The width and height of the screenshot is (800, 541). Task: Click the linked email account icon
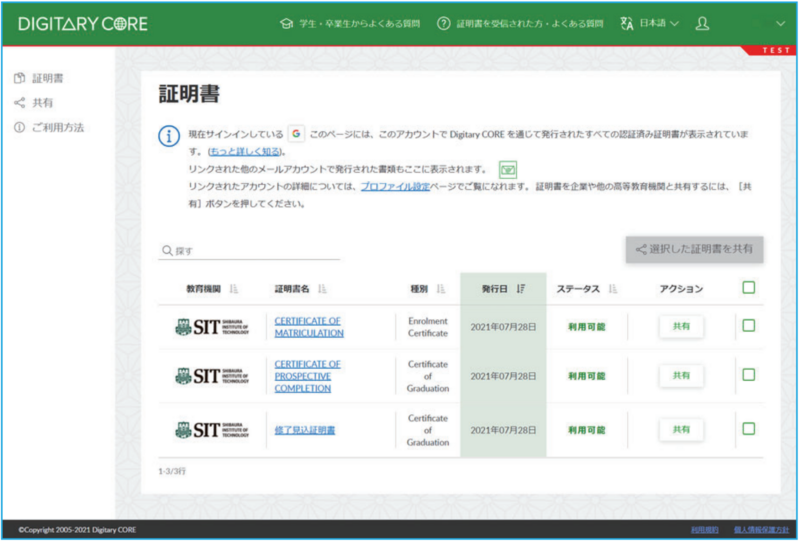[507, 169]
